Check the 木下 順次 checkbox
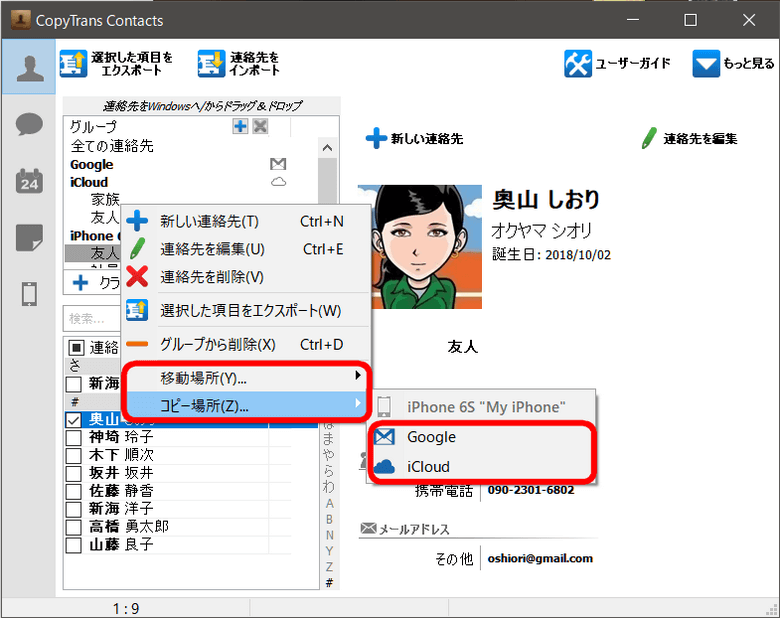This screenshot has height=618, width=780. 74,456
